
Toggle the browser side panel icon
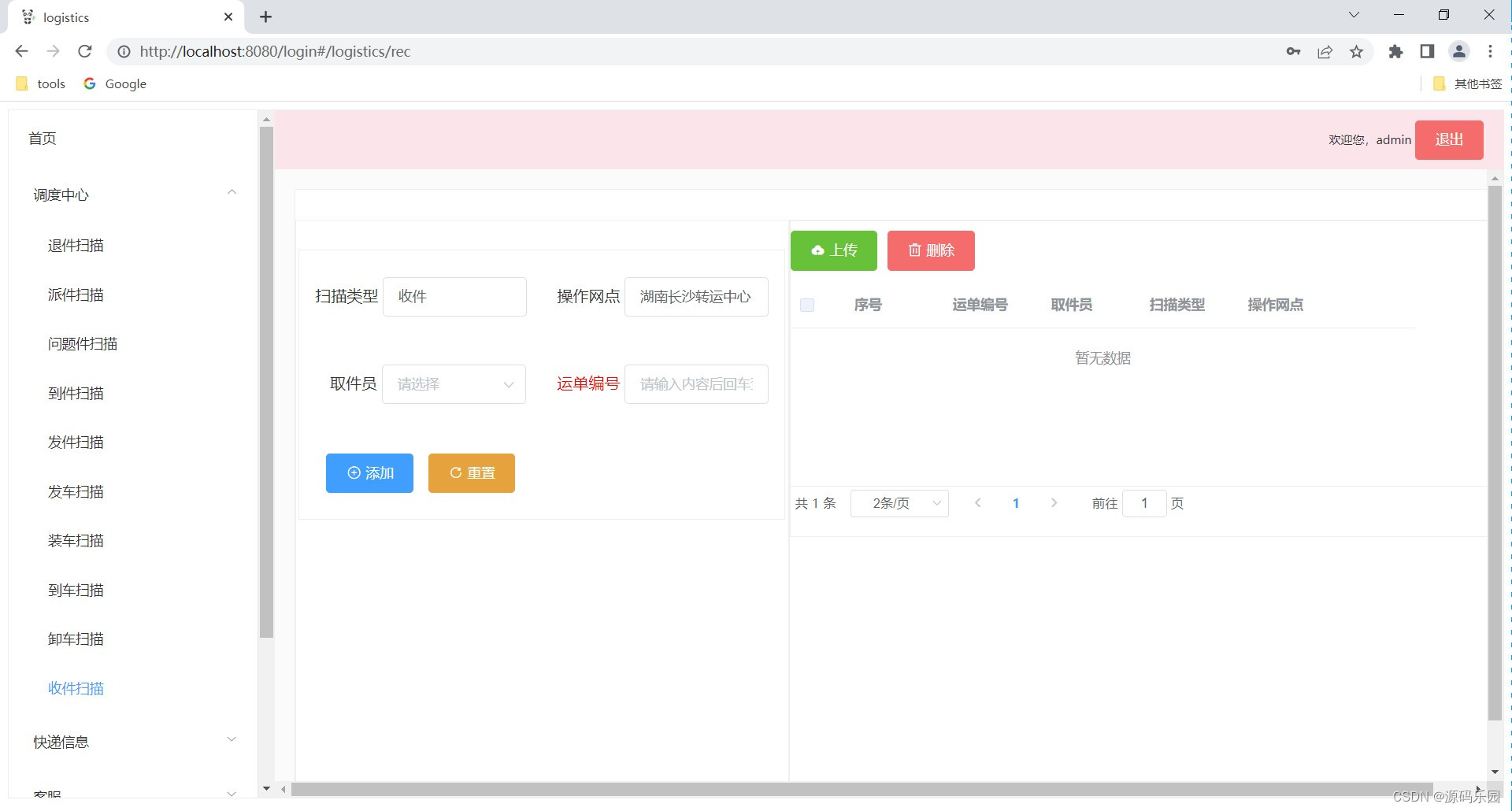[x=1427, y=51]
